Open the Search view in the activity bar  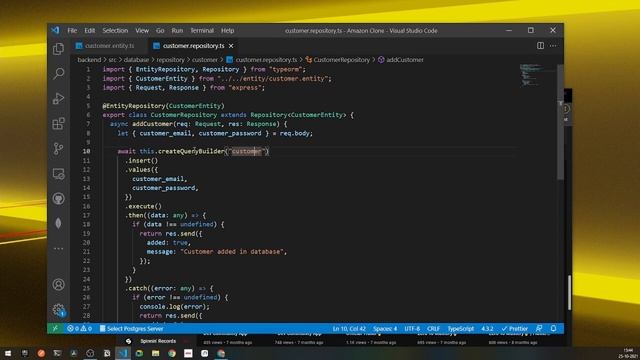point(58,73)
